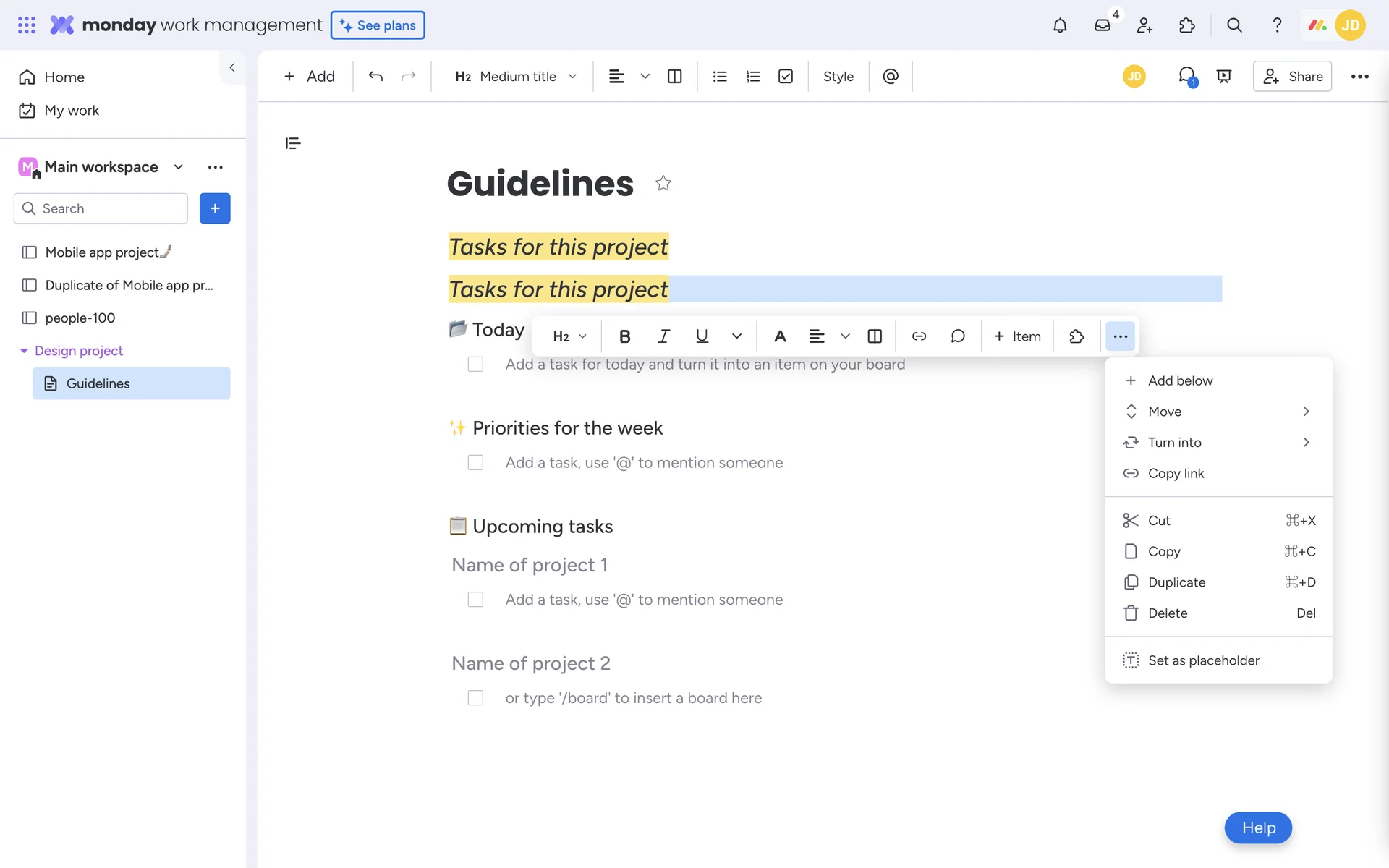
Task: Expand the Main workspace dropdown
Action: tap(179, 167)
